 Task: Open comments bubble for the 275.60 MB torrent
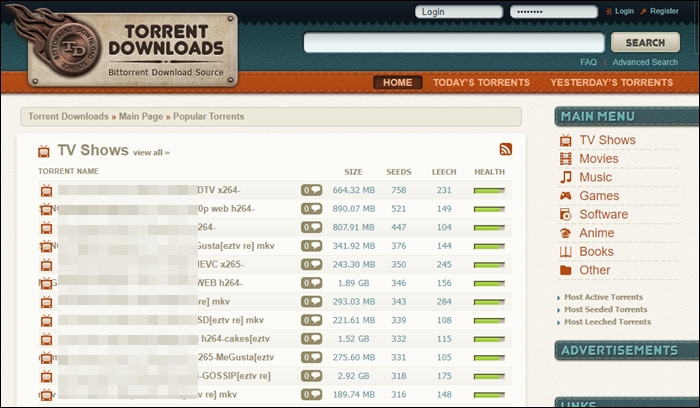click(x=311, y=358)
